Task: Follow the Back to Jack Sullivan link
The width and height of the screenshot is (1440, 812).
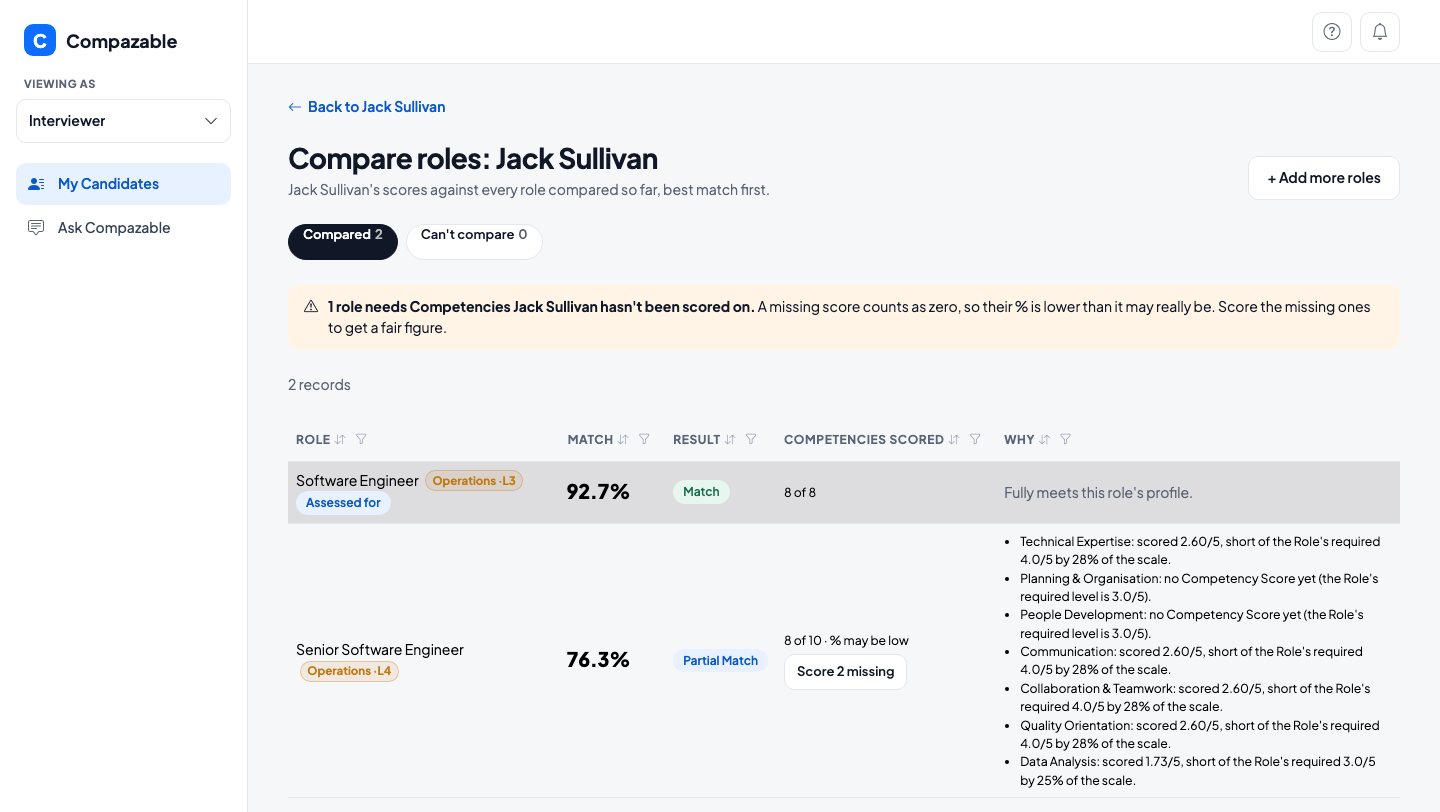Action: coord(367,107)
